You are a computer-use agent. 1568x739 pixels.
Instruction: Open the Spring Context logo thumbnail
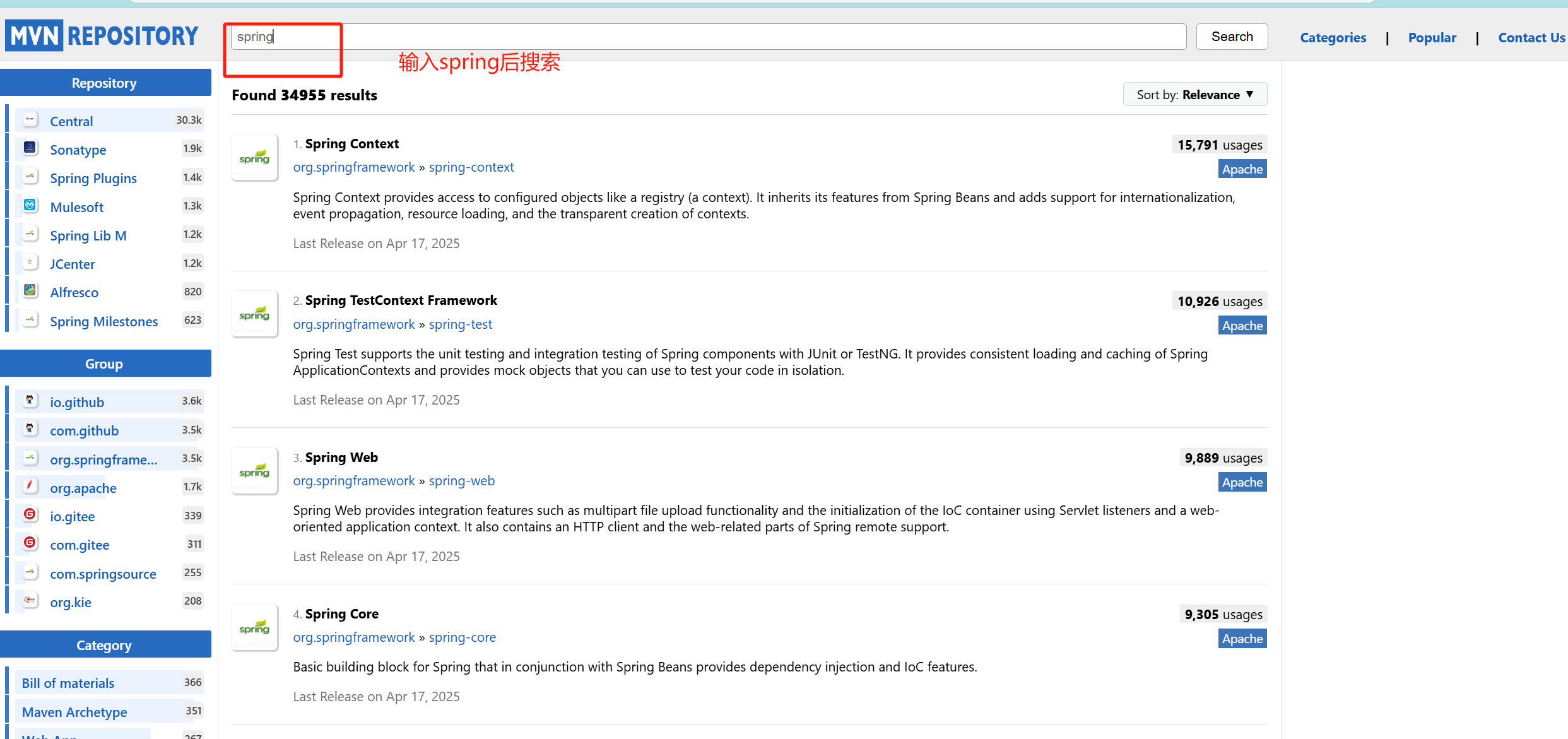[254, 158]
